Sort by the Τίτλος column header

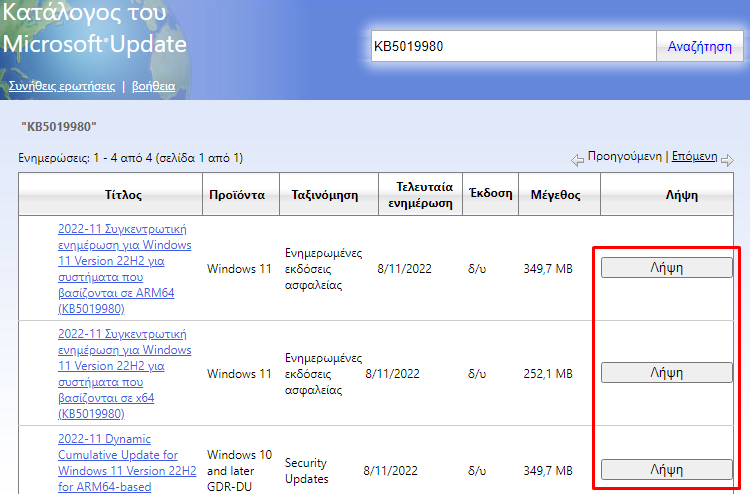[x=110, y=194]
